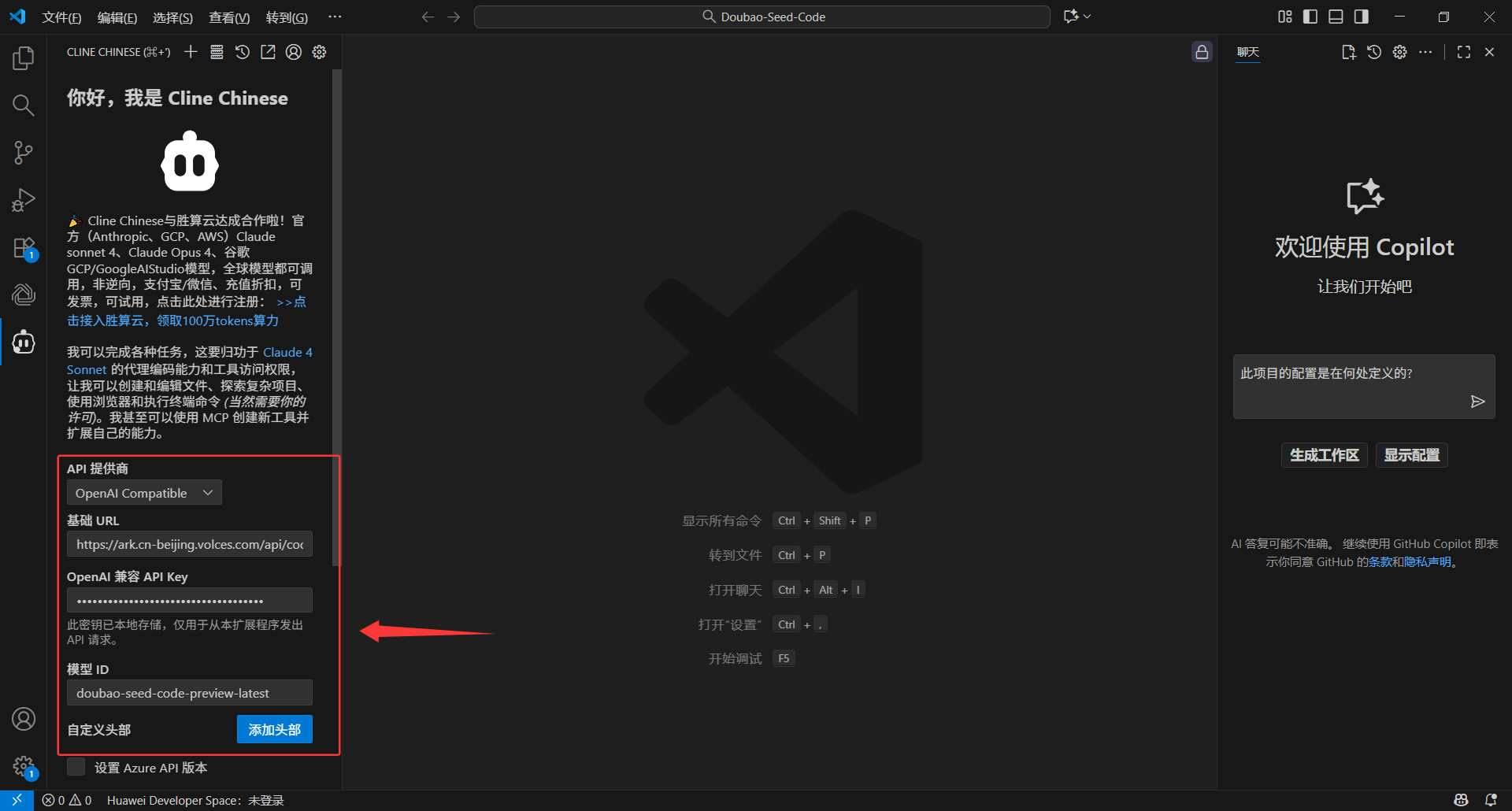Click errors and warnings count in status bar
This screenshot has width=1512, height=811.
[67, 800]
